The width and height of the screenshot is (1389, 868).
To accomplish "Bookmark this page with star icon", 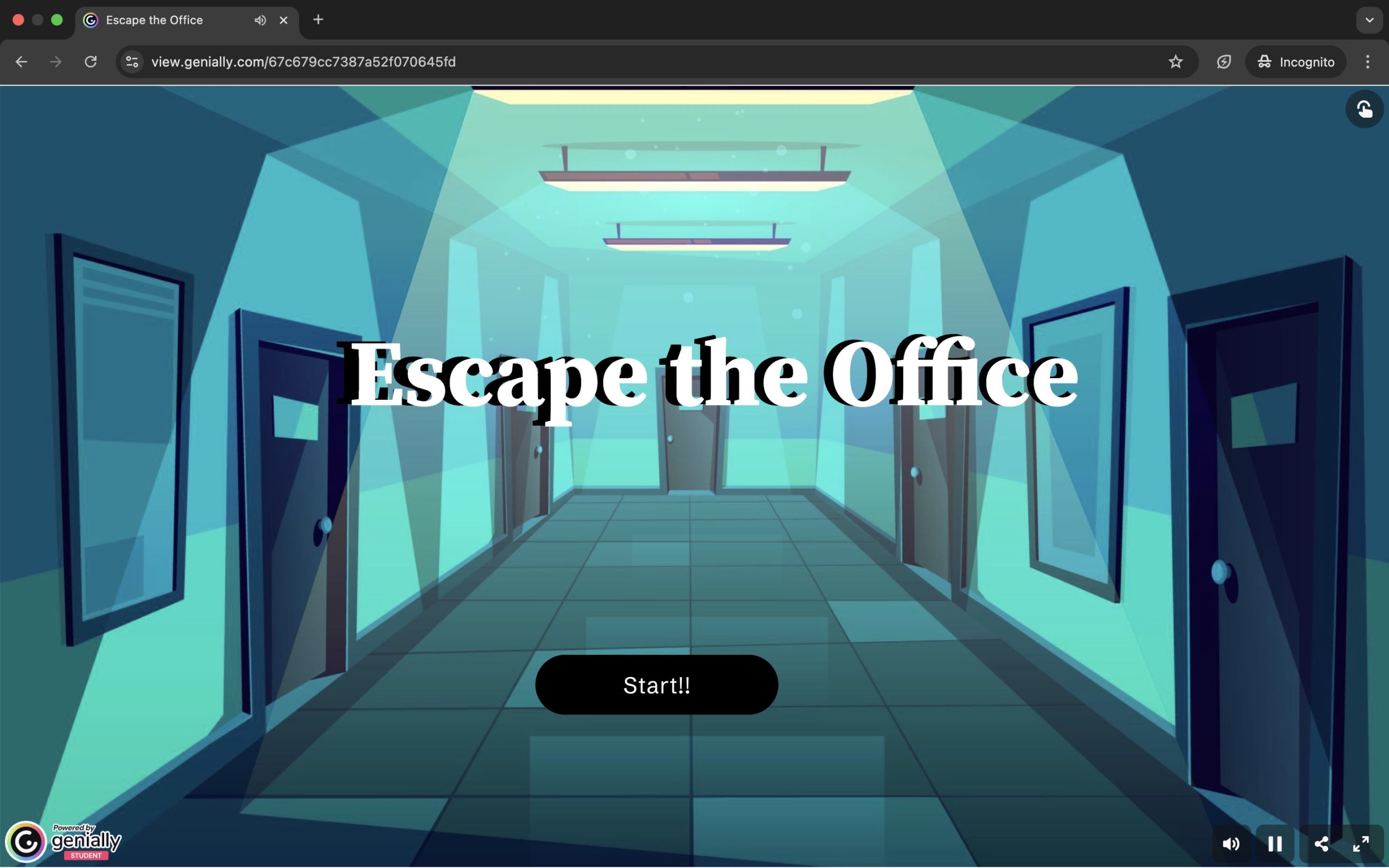I will [1175, 62].
